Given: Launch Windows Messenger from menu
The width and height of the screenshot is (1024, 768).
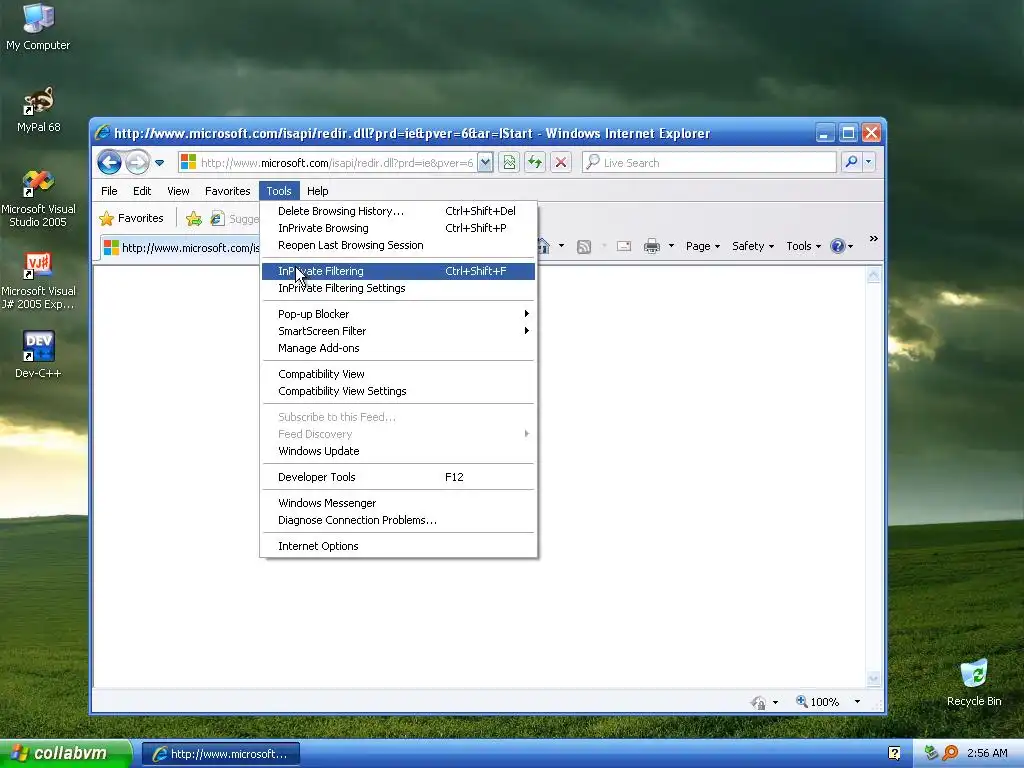Looking at the screenshot, I should click(x=398, y=503).
